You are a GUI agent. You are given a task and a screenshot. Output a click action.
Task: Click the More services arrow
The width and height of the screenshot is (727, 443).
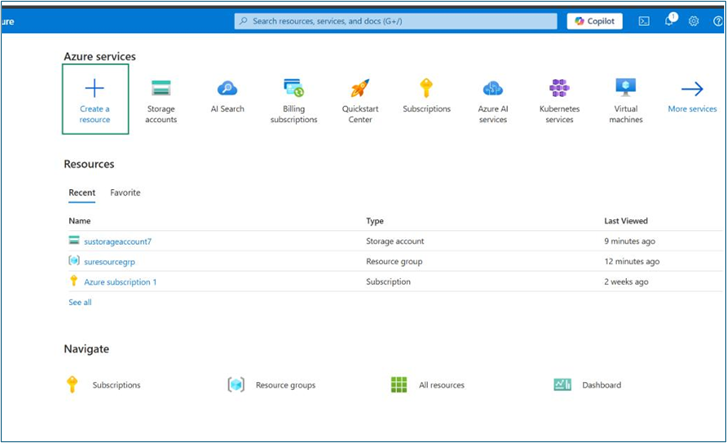692,89
